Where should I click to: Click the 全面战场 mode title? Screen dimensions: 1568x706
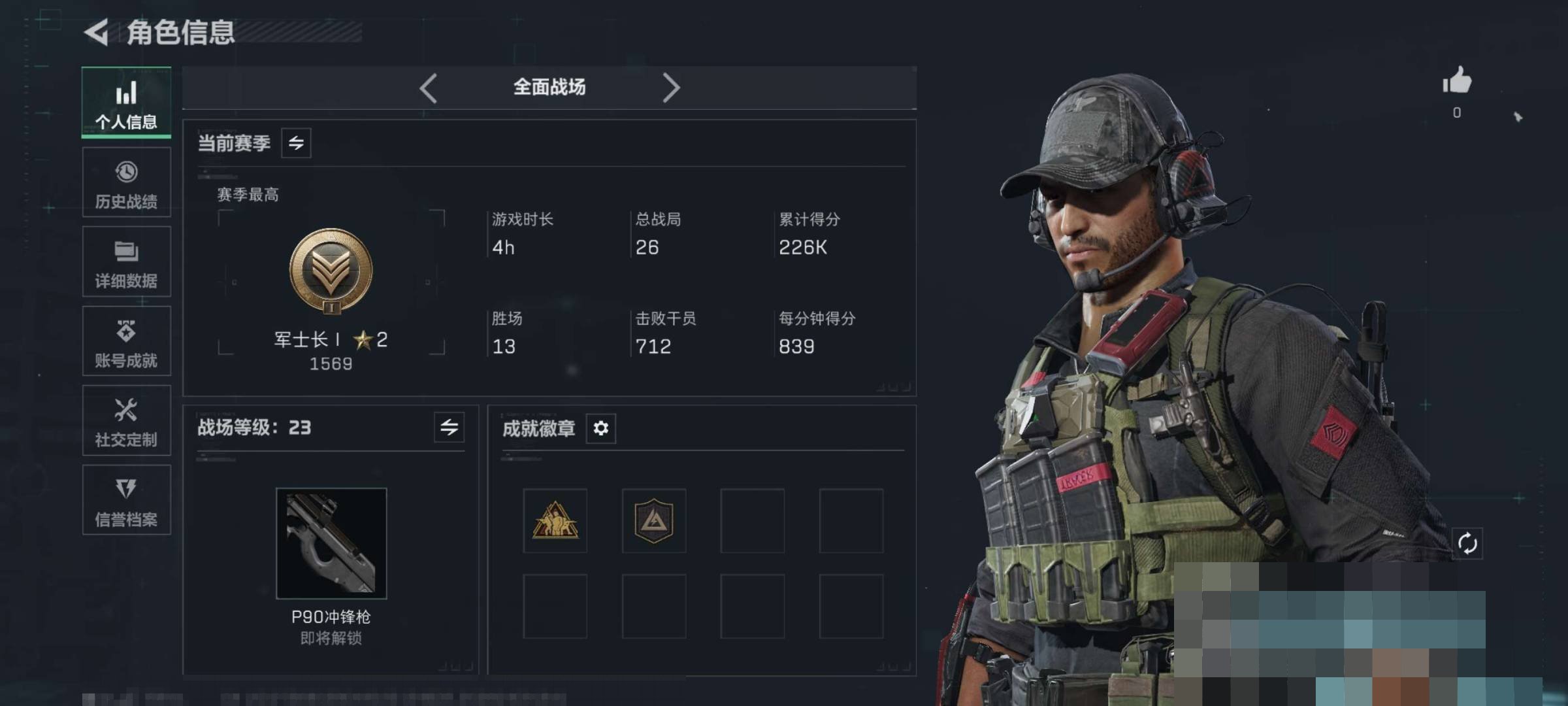point(549,87)
